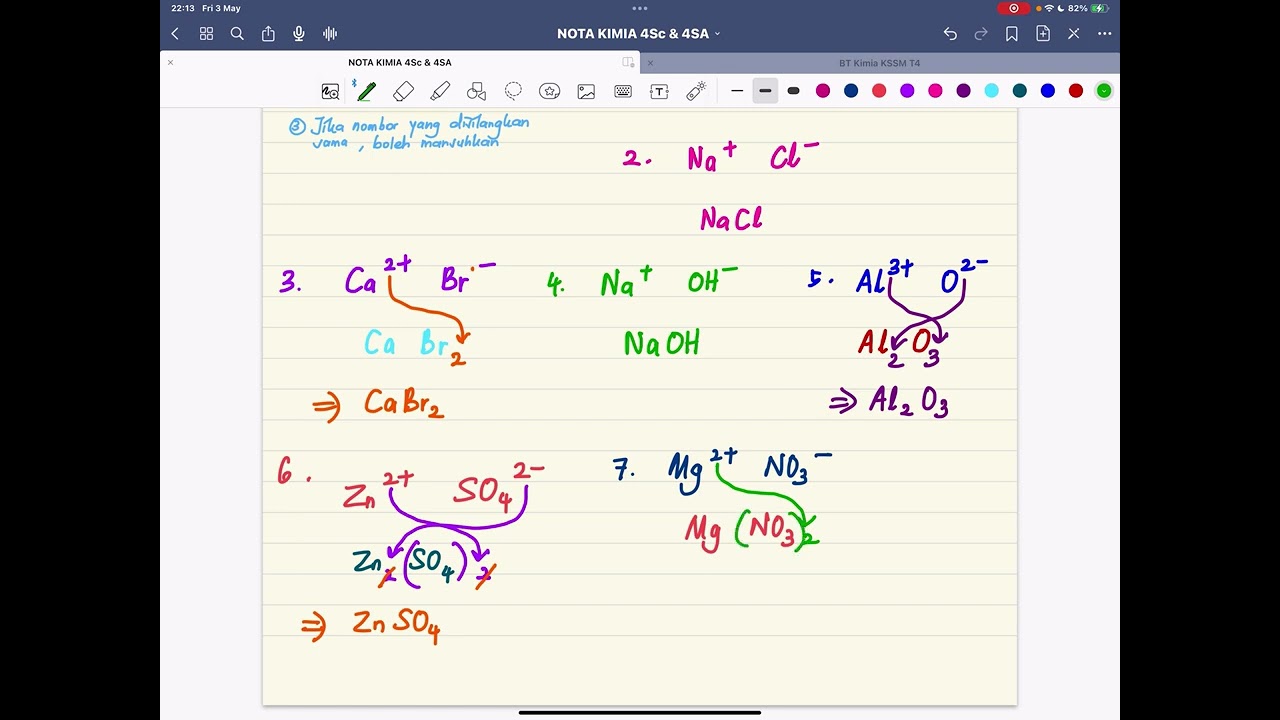
Task: Tap the share/export icon
Action: 268,34
